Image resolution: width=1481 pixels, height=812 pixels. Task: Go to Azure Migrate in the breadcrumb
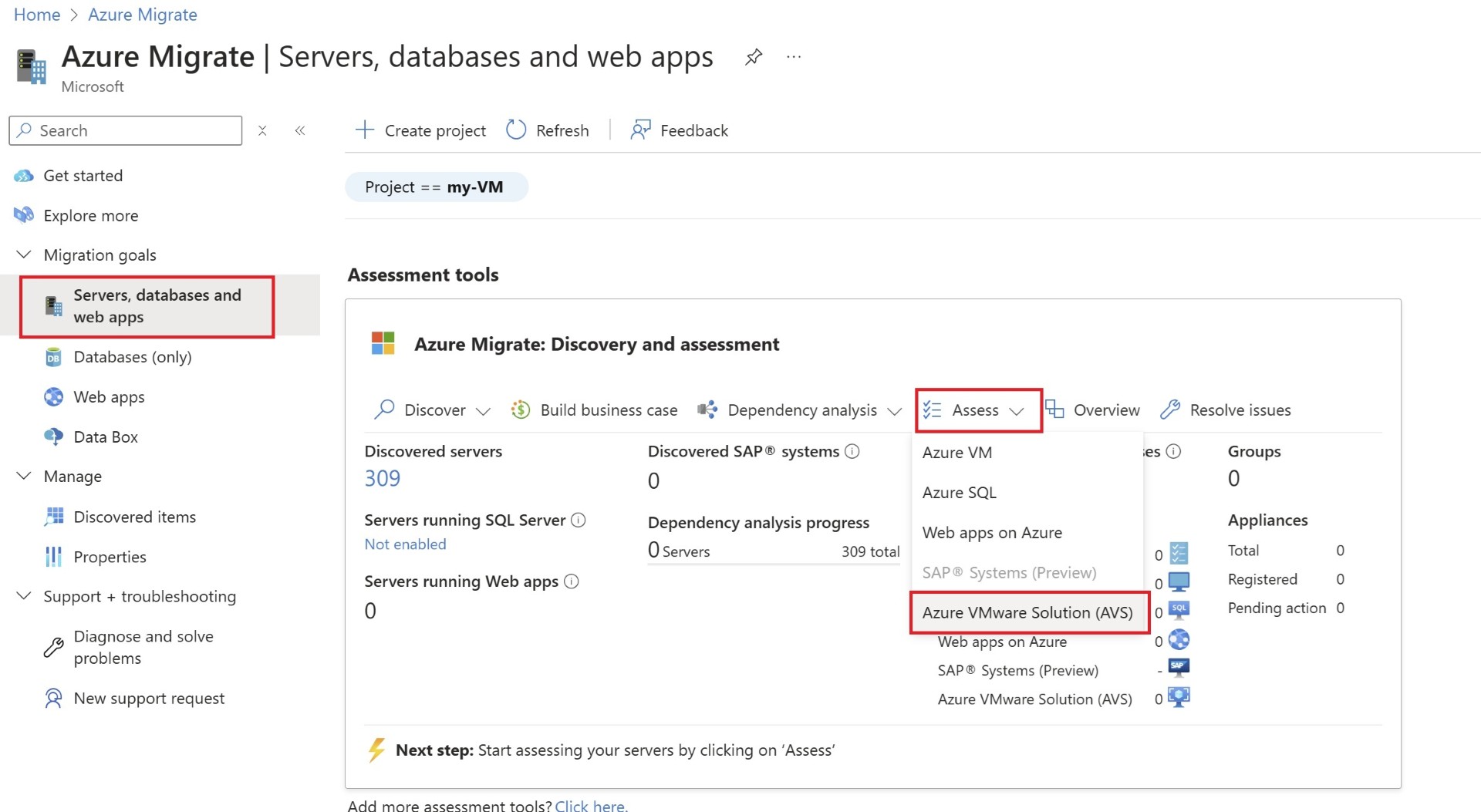click(x=143, y=15)
